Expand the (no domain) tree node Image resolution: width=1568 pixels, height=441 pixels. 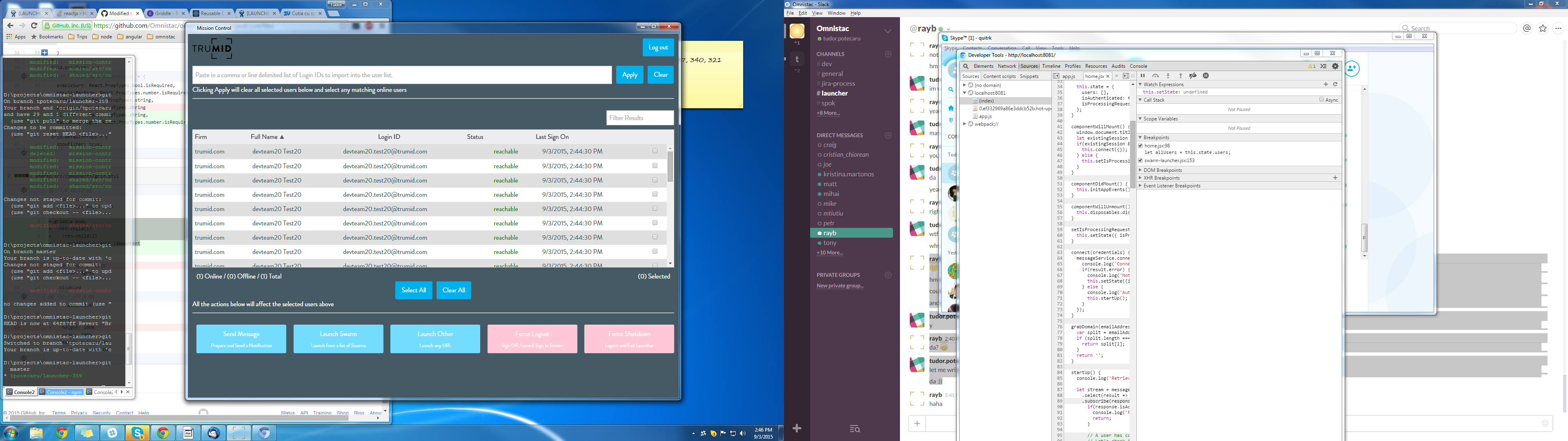pos(965,85)
